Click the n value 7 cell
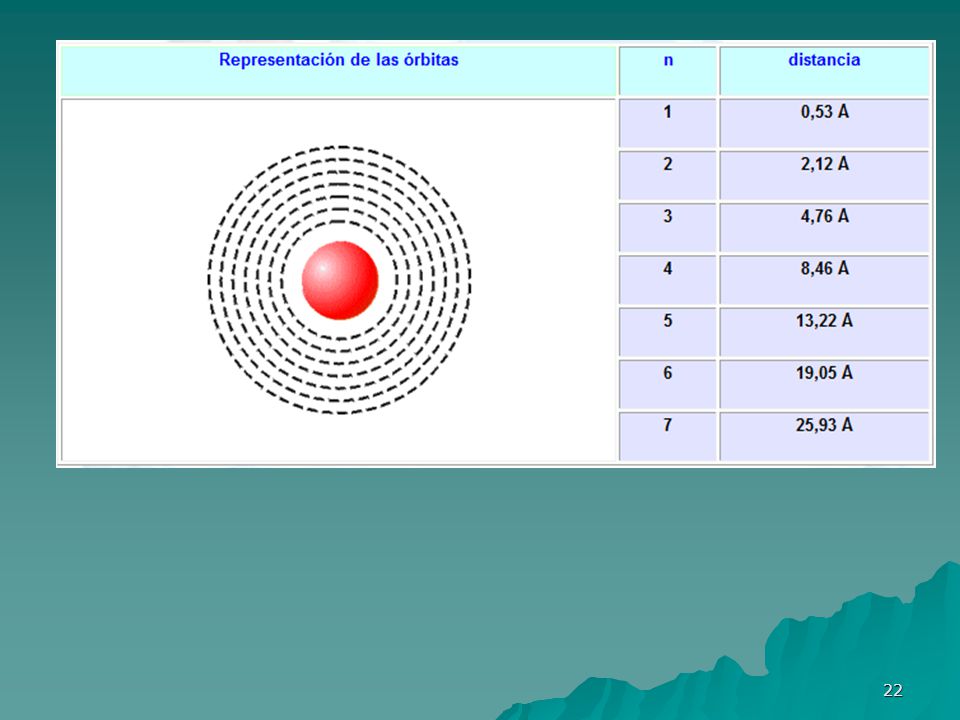Screen dimensions: 960x720 click(668, 436)
